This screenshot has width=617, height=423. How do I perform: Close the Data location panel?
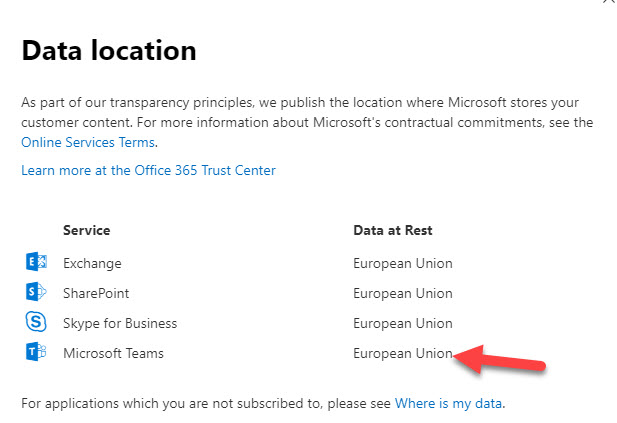609,2
